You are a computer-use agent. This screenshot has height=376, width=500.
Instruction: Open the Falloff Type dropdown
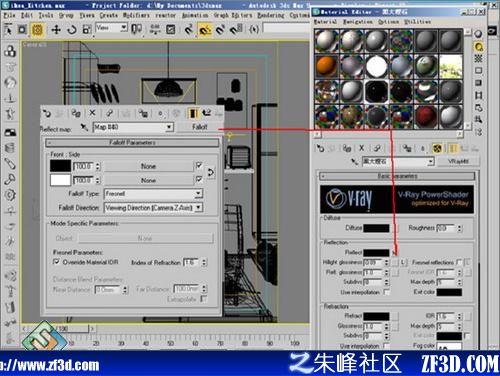(154, 194)
